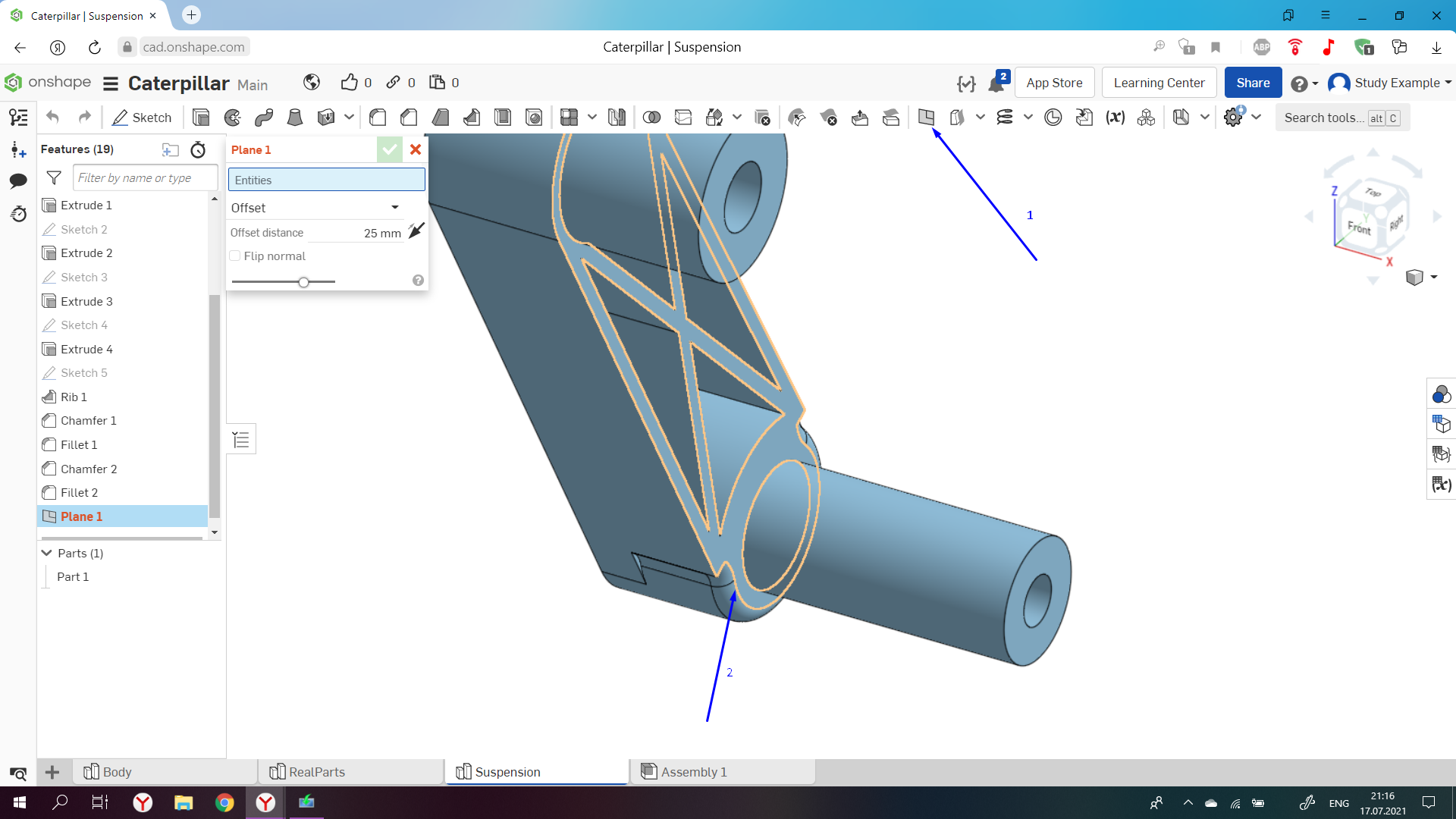The width and height of the screenshot is (1456, 819).
Task: Select the Replace face tool
Action: pyautogui.click(x=891, y=118)
